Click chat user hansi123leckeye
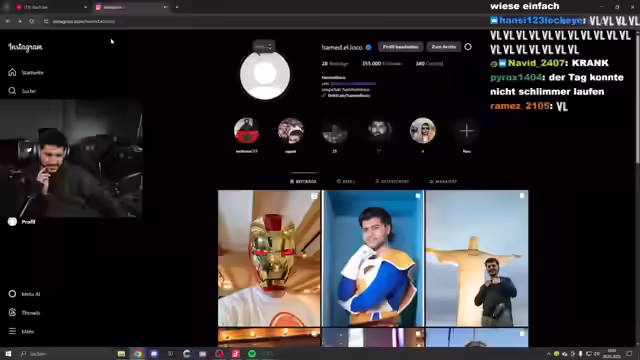 541,20
